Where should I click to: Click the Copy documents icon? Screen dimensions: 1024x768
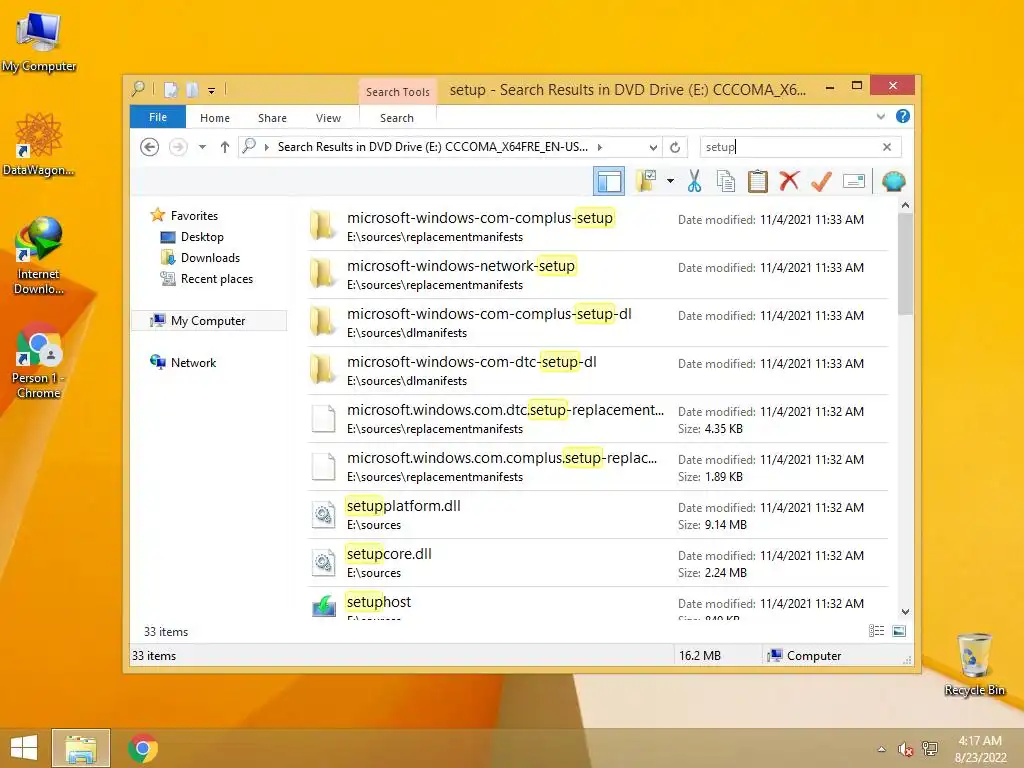pyautogui.click(x=726, y=181)
